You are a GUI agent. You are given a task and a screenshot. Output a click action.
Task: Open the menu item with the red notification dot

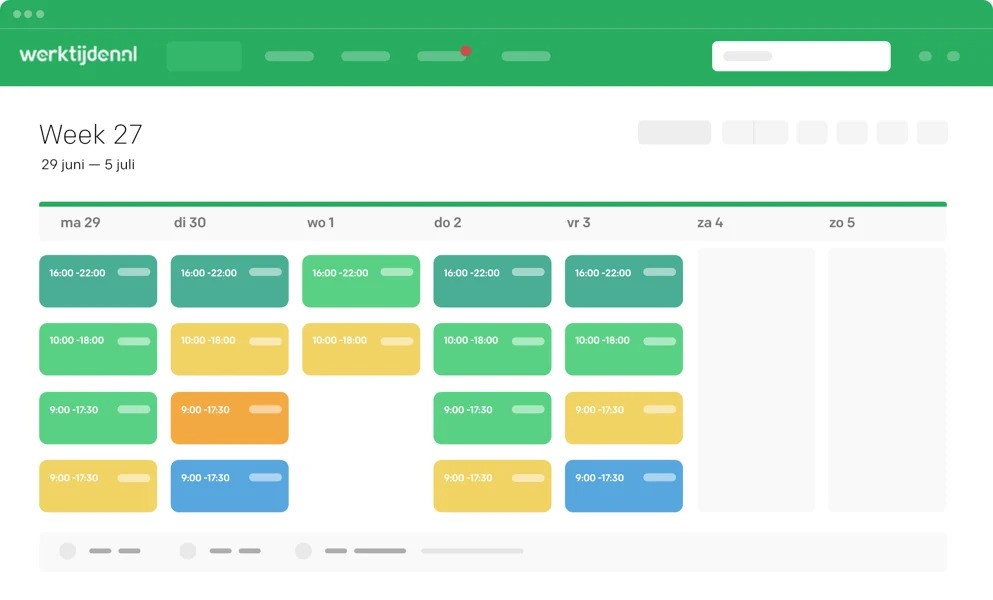click(x=441, y=57)
